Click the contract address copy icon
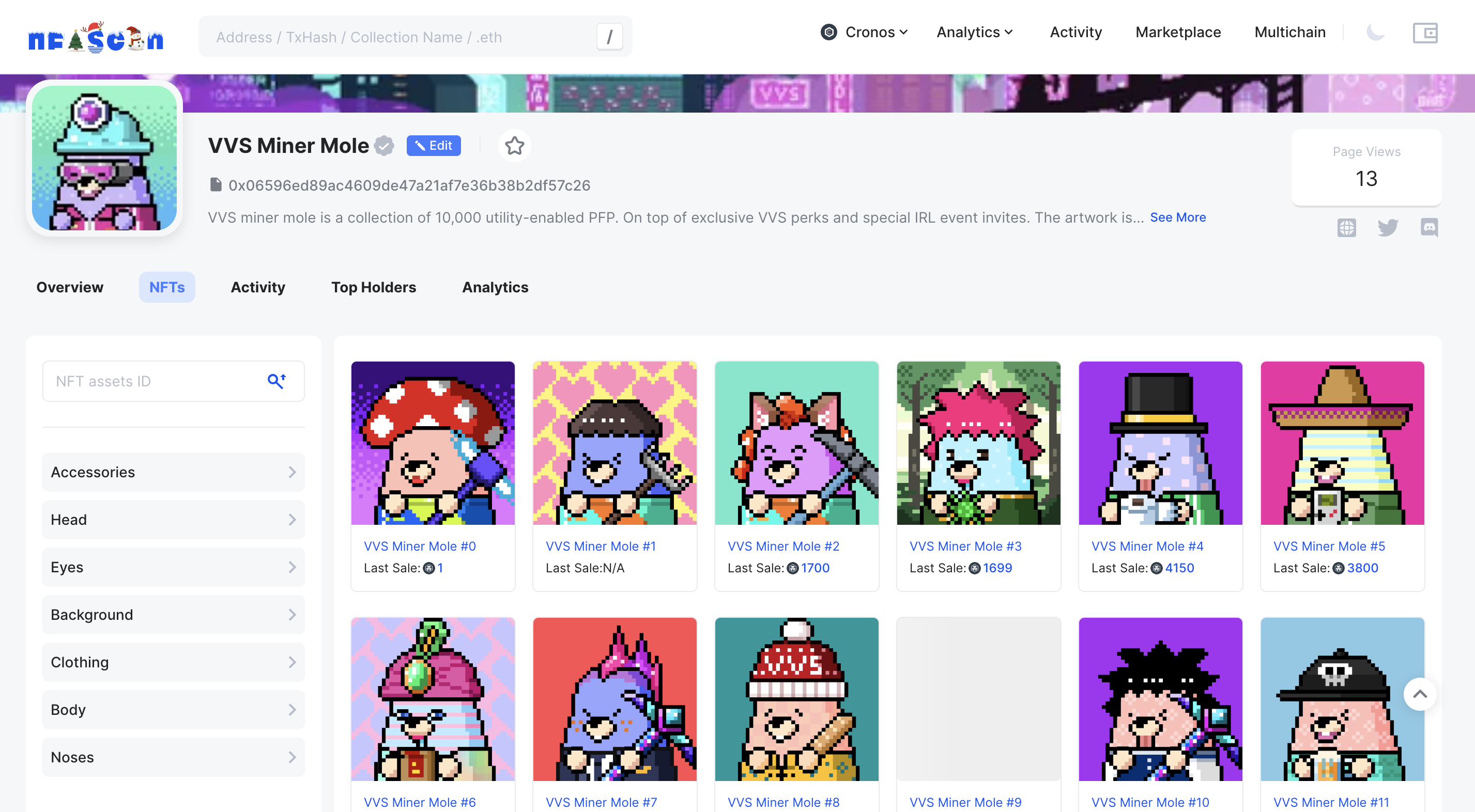Screen dimensions: 1475x812 click(x=216, y=185)
